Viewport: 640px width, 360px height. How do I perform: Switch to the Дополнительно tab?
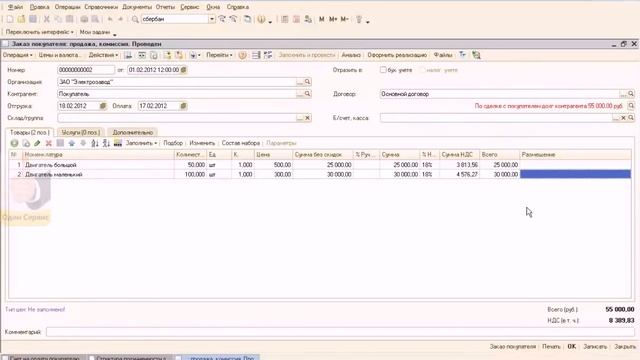(x=133, y=132)
